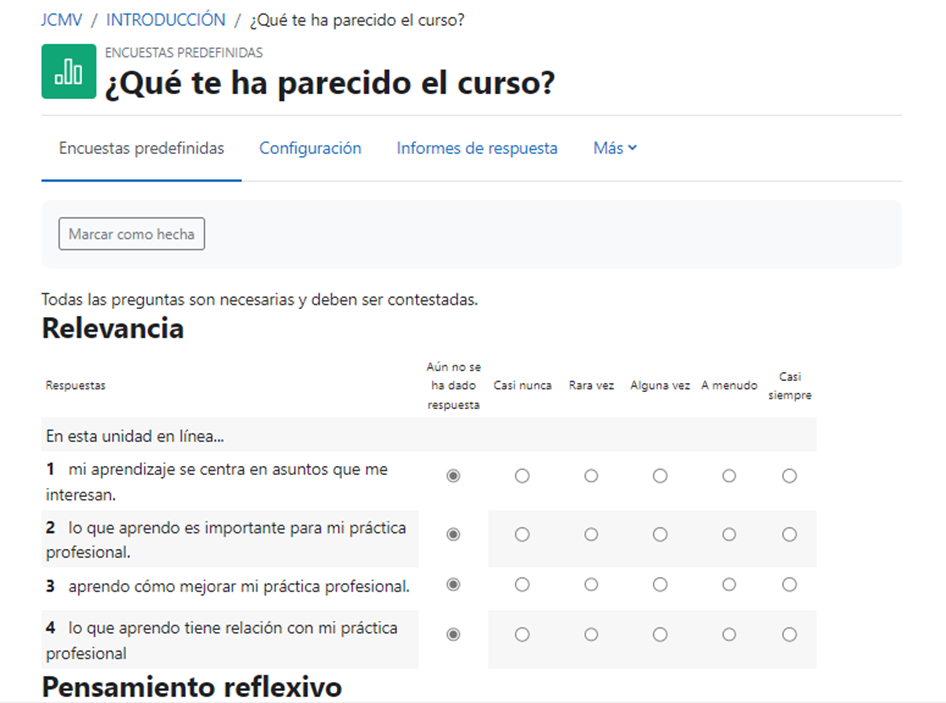Select "Casi siempre" for question 4
The height and width of the screenshot is (703, 946).
790,634
